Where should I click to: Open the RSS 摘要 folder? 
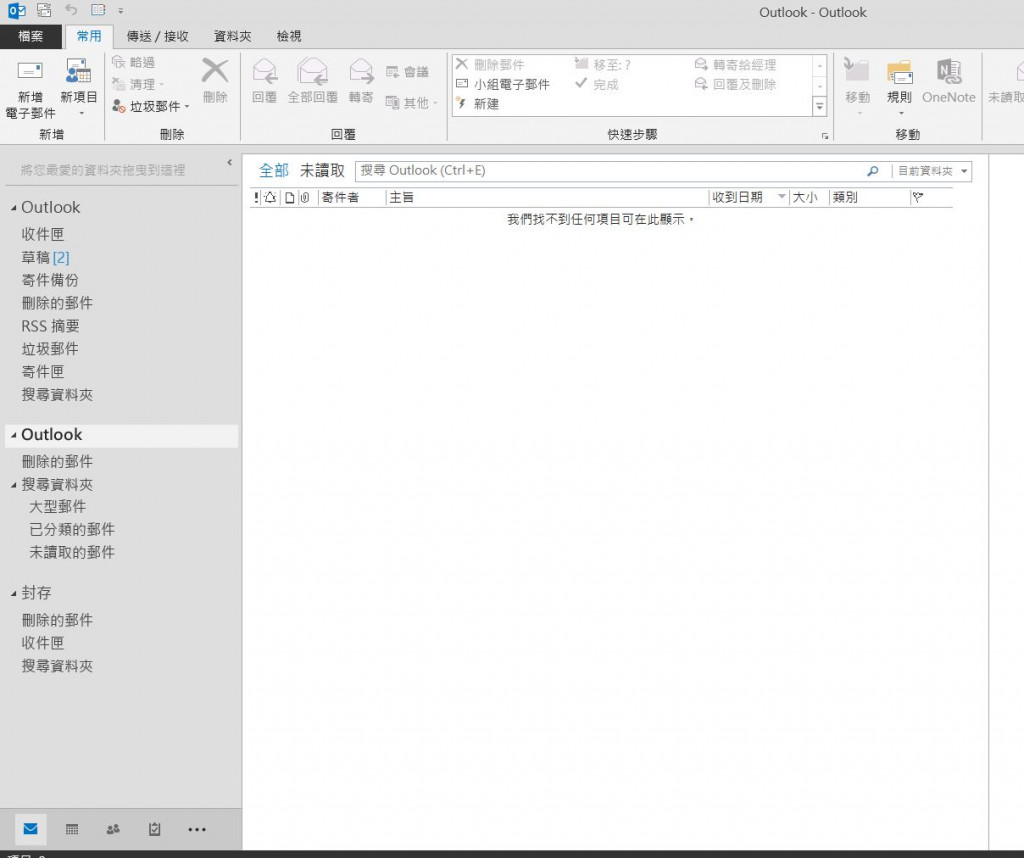pyautogui.click(x=50, y=326)
